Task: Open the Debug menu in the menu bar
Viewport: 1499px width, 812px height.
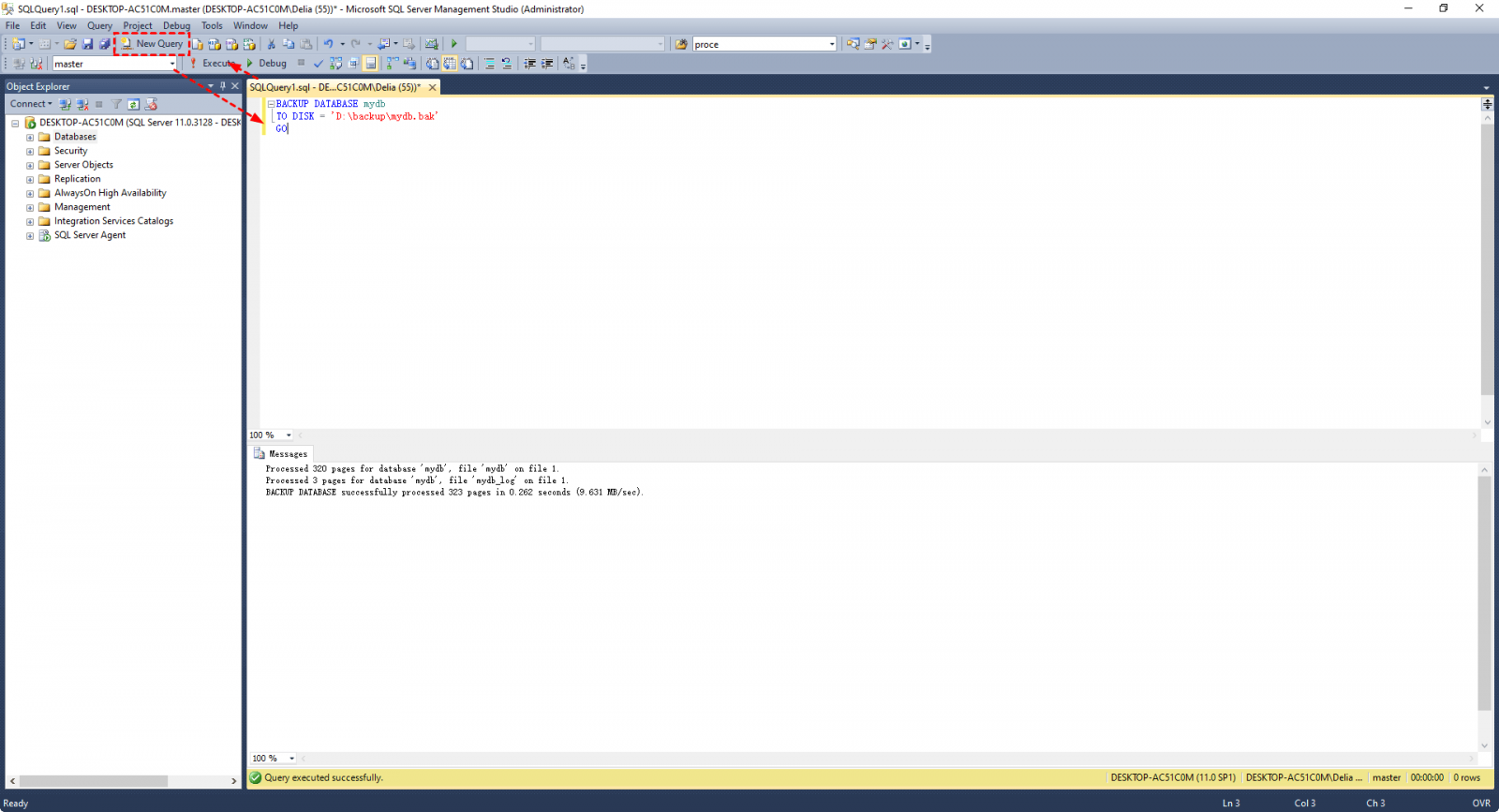Action: [176, 25]
